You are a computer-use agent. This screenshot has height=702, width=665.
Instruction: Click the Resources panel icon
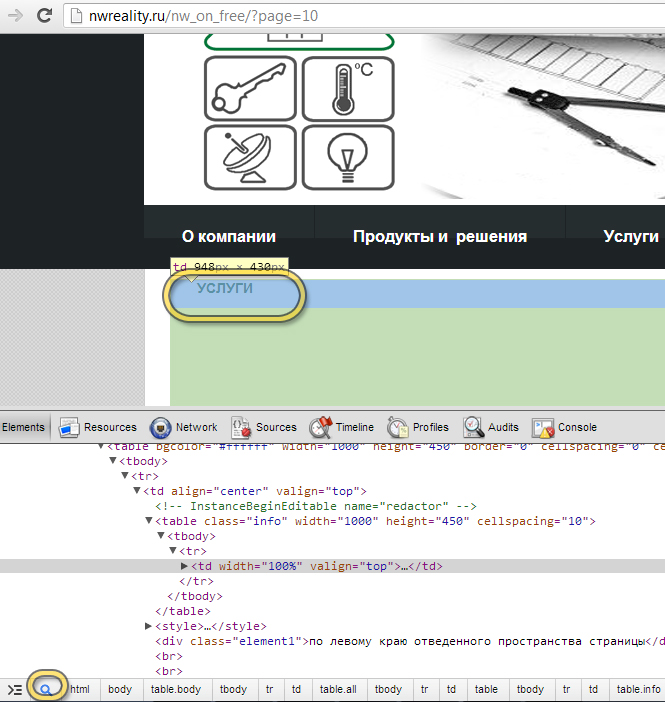pos(69,428)
